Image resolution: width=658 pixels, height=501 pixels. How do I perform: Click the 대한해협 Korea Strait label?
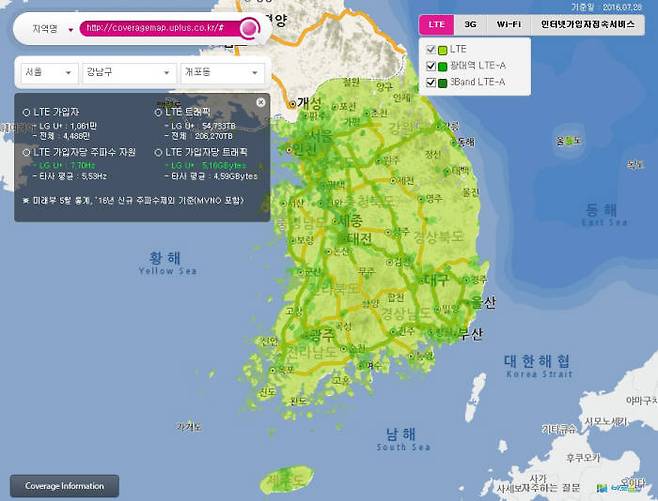539,366
